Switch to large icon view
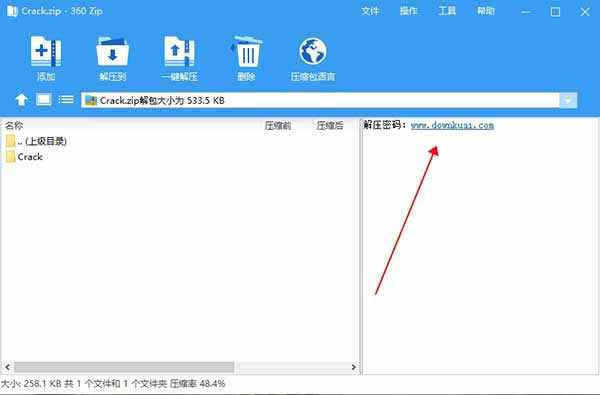The width and height of the screenshot is (600, 395). [44, 100]
